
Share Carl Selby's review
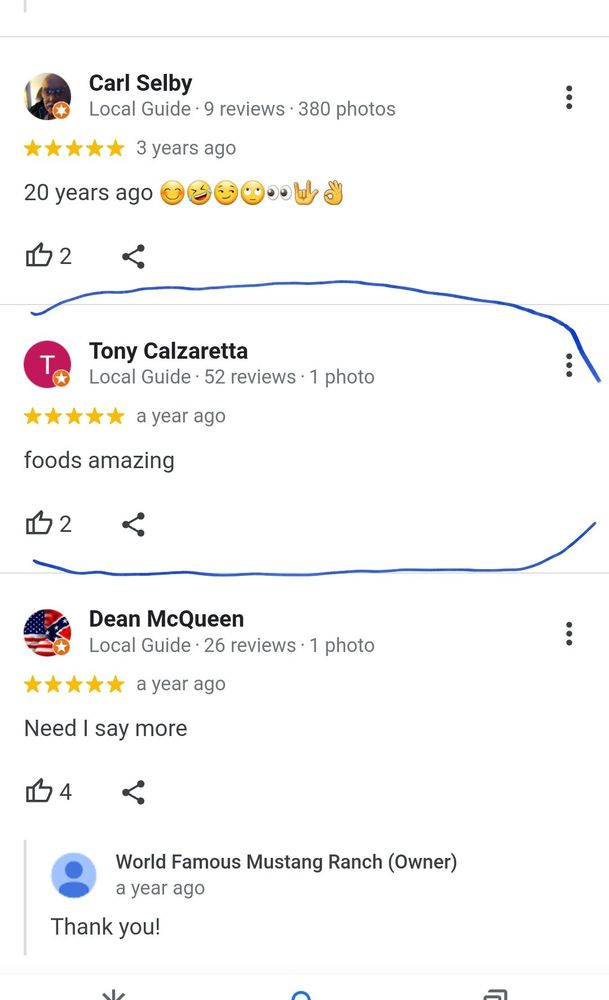(x=133, y=256)
